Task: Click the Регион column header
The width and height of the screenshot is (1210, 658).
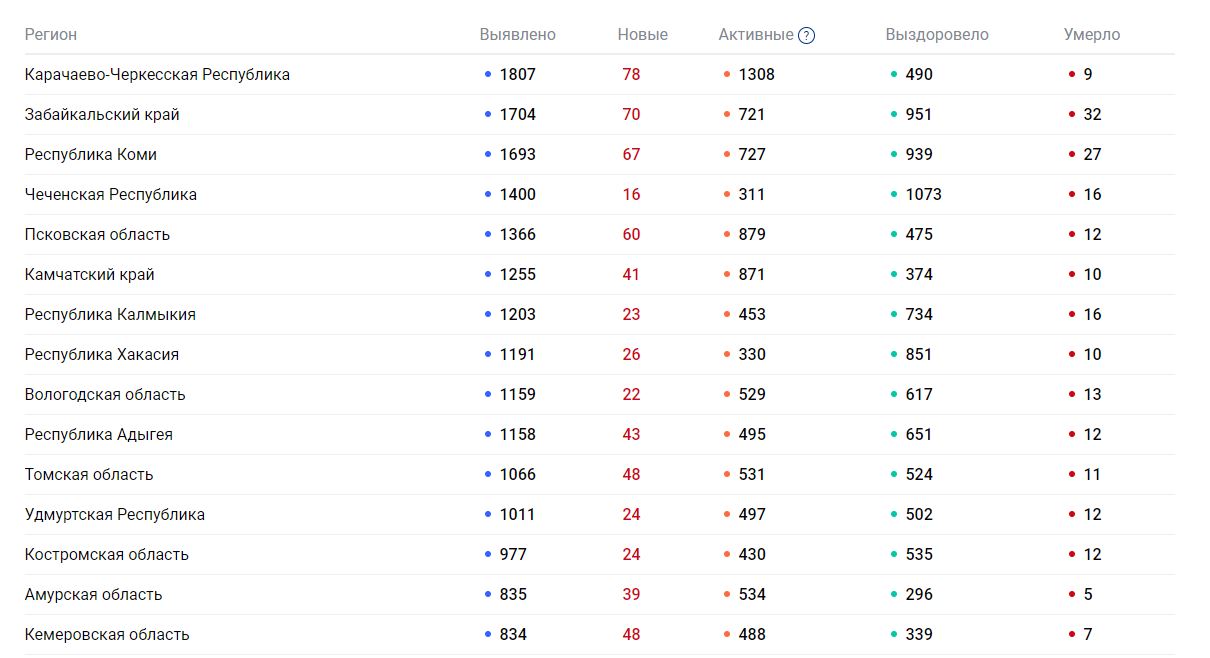Action: 51,35
